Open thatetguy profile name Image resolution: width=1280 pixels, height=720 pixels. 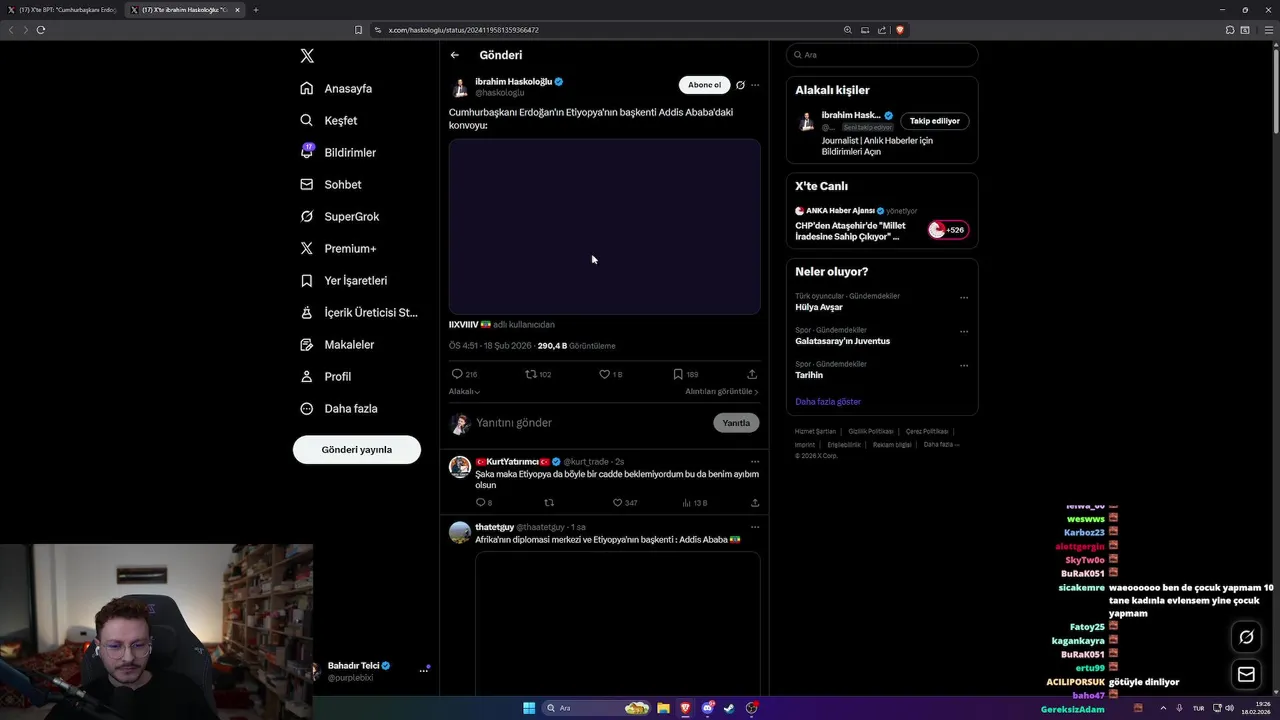(x=494, y=527)
